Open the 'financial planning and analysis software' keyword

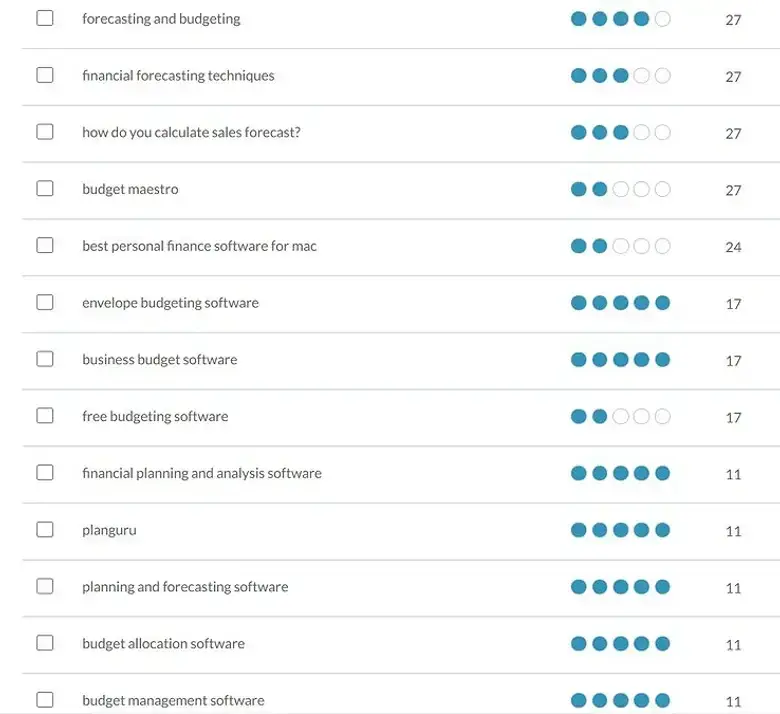tap(201, 473)
